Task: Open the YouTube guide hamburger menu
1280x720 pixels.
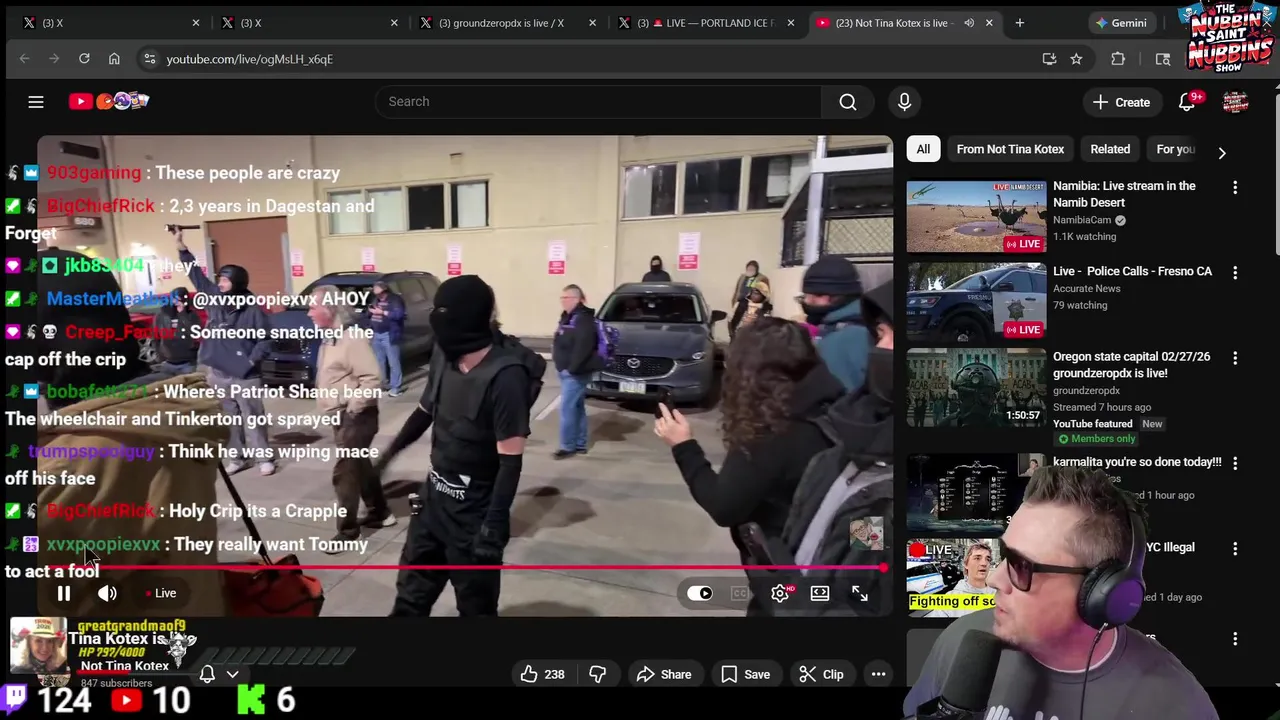Action: [x=36, y=101]
